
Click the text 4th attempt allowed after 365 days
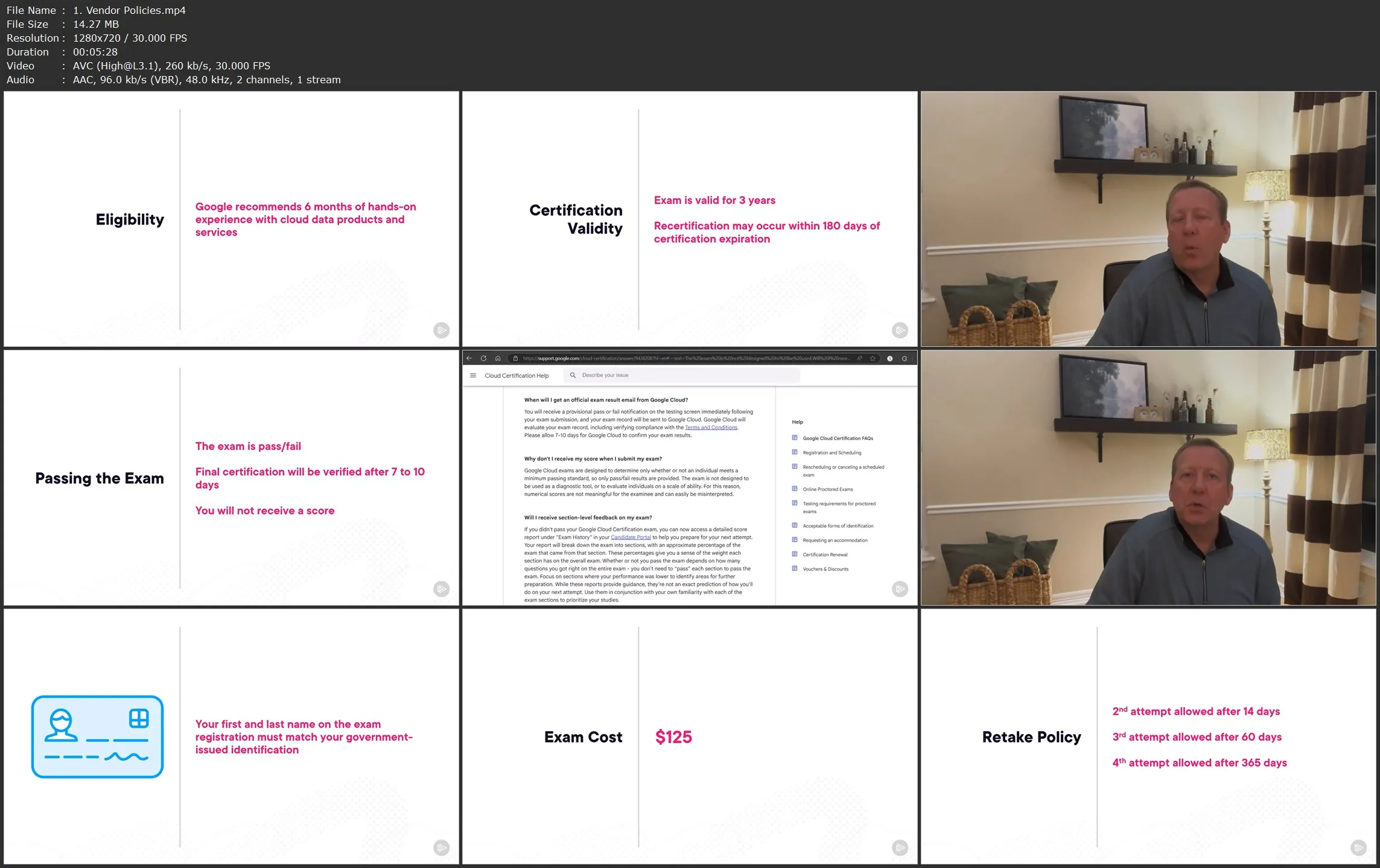pos(1200,762)
